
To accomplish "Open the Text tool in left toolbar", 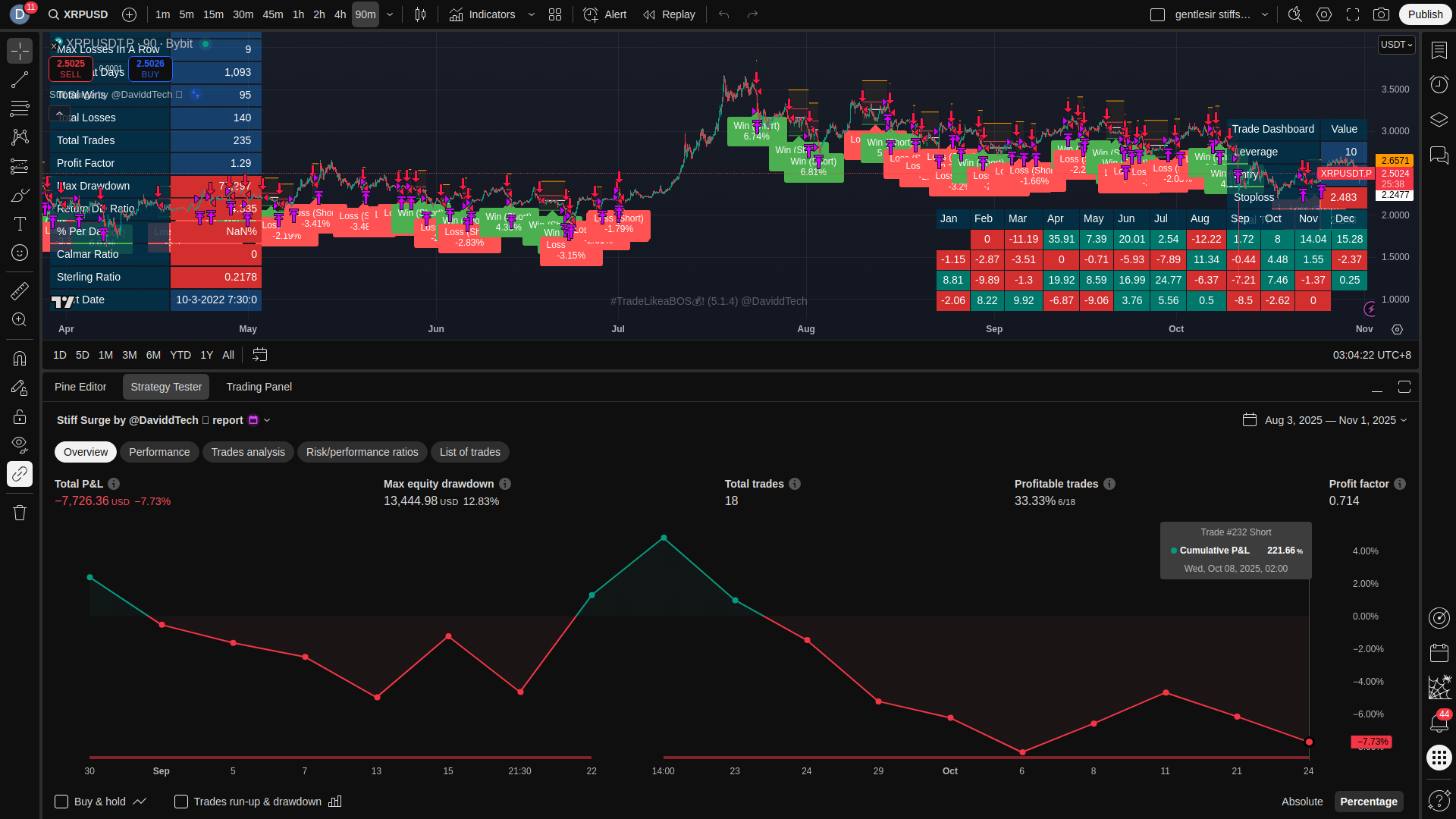I will click(20, 224).
